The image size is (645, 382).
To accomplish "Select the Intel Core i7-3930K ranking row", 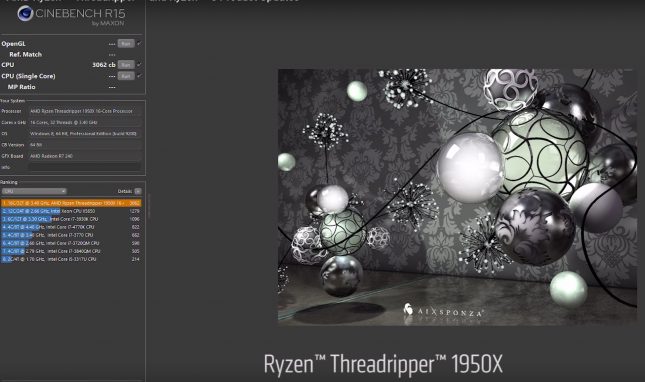I will 71,219.
